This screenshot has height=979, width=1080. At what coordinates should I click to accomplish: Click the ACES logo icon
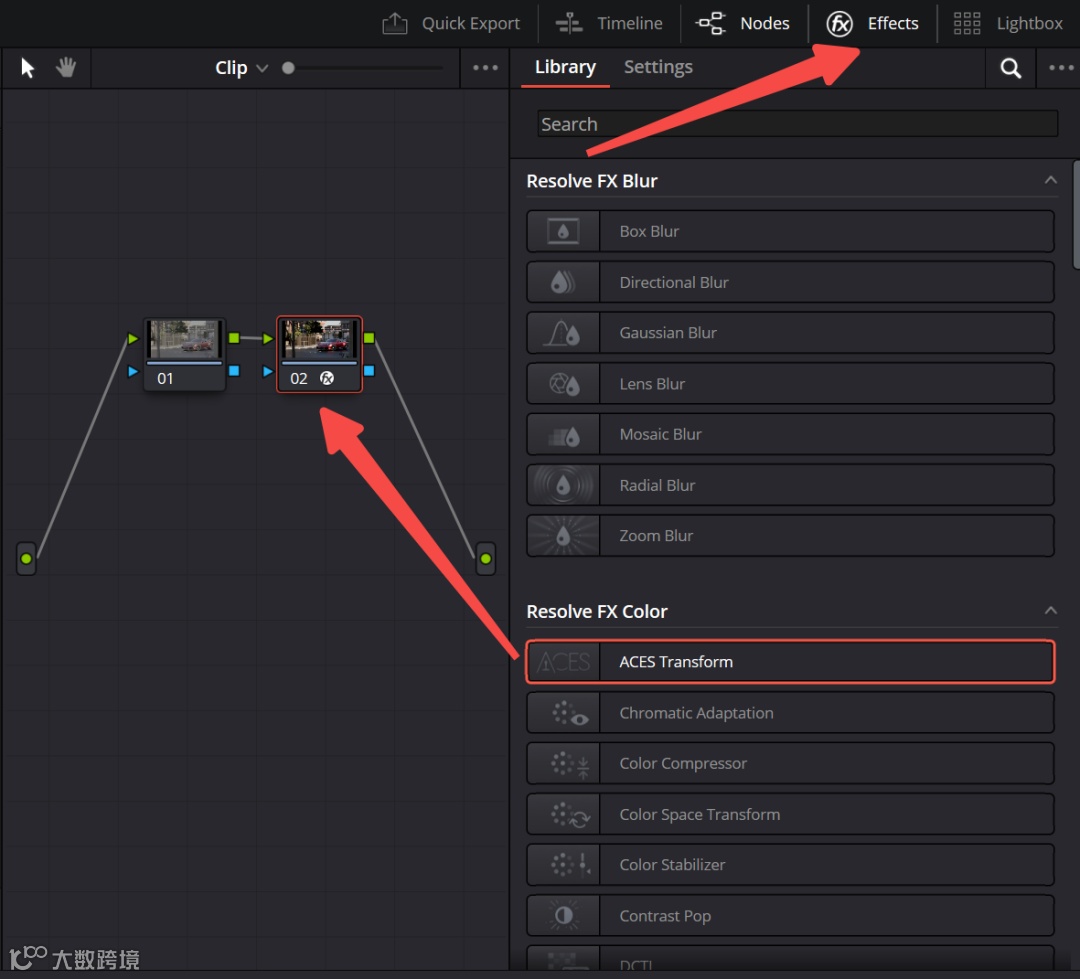(x=563, y=662)
